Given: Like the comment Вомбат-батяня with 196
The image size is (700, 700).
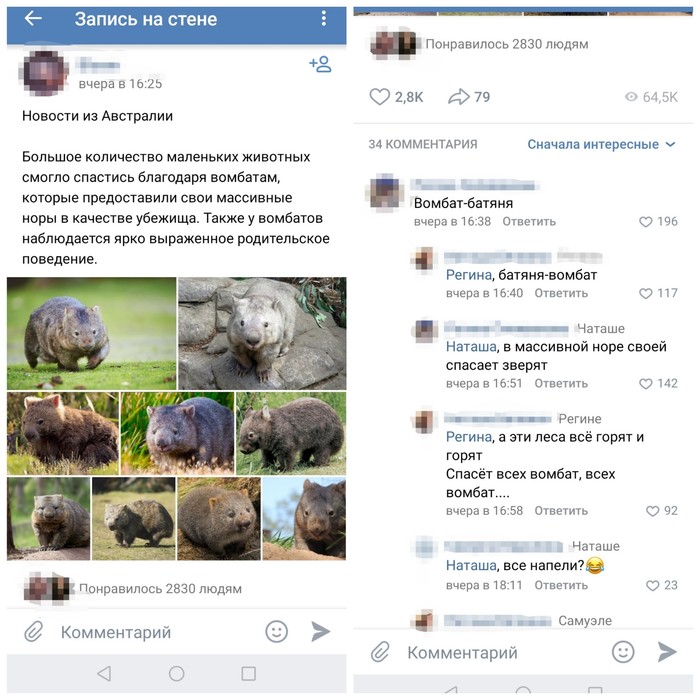Looking at the screenshot, I should 646,221.
